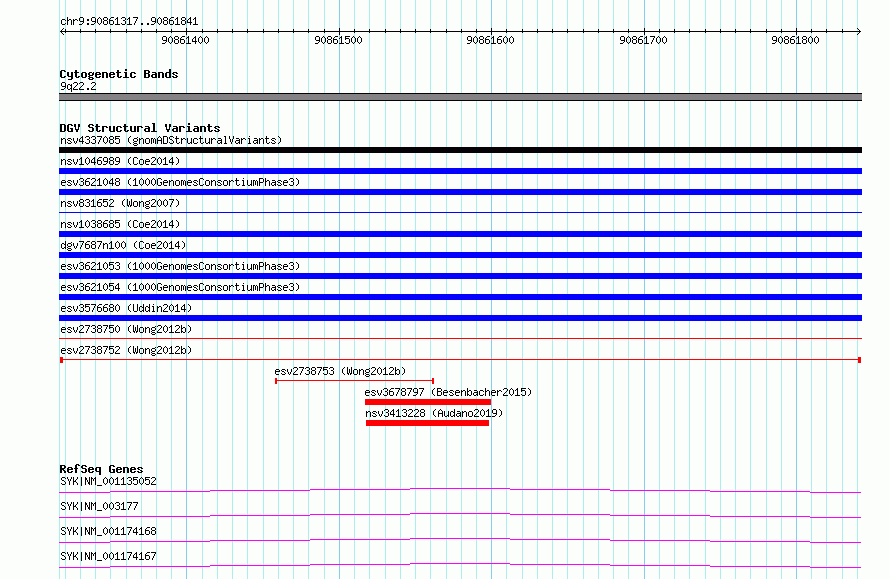The image size is (890, 579).
Task: Select the magenta SYK NM_001174168 intron line
Action: click(460, 540)
